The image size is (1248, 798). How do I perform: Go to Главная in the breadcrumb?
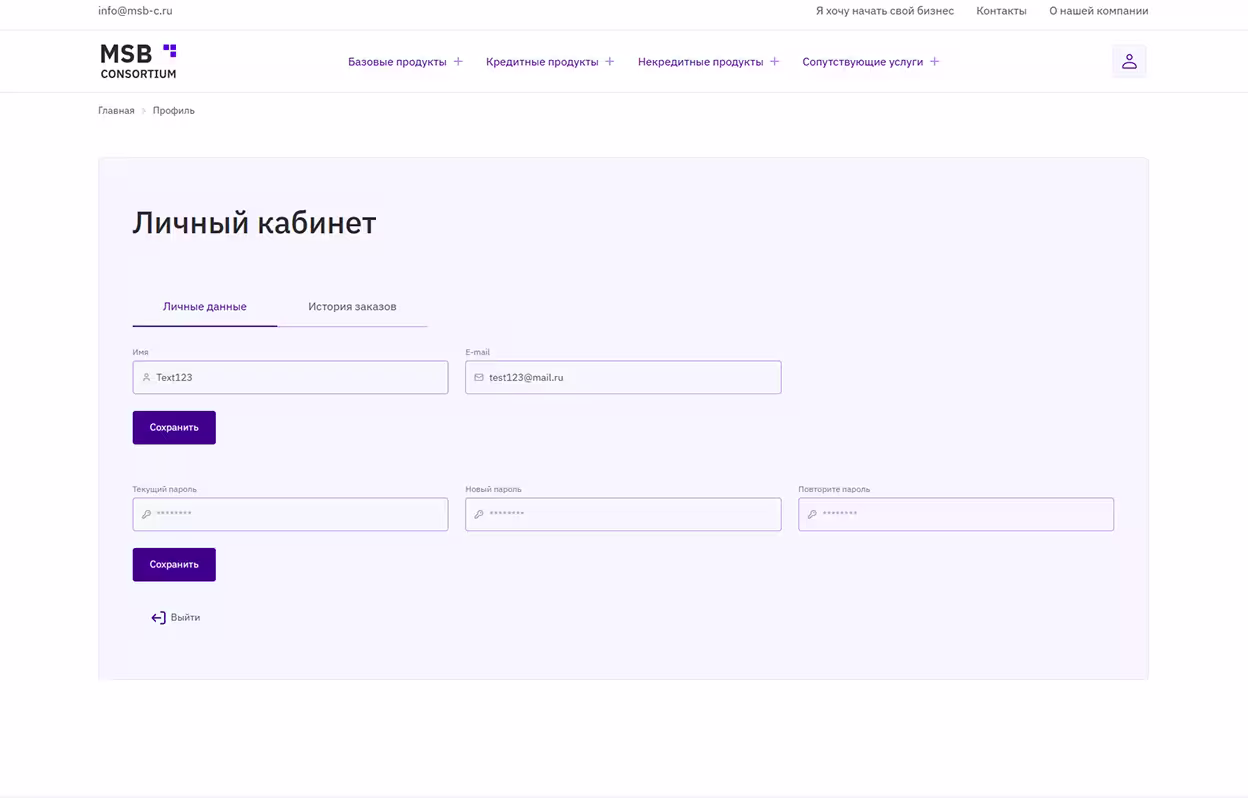tap(116, 111)
